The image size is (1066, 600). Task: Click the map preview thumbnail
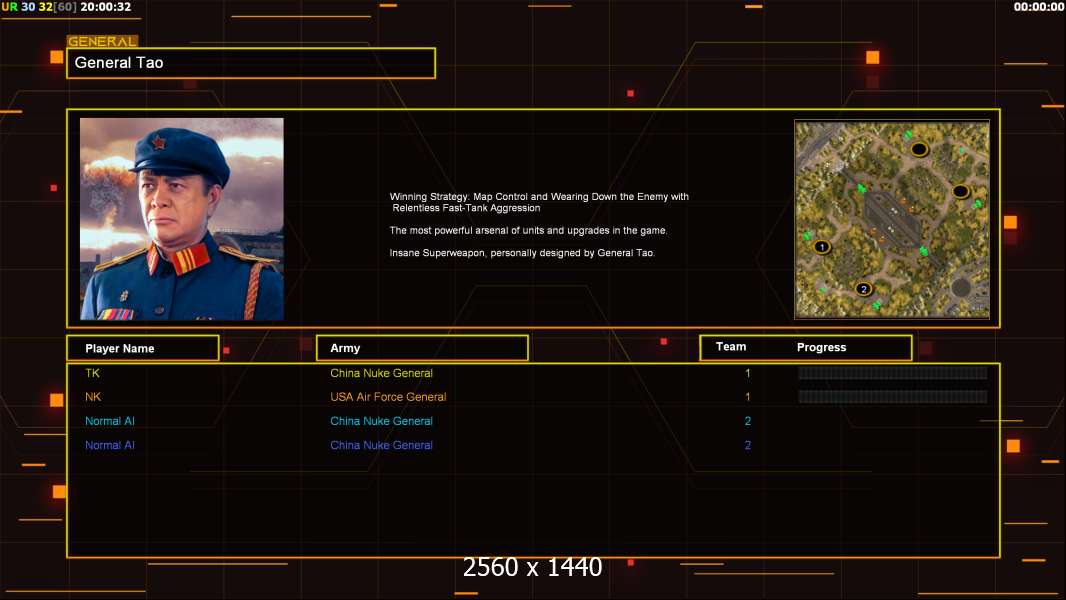tap(892, 219)
